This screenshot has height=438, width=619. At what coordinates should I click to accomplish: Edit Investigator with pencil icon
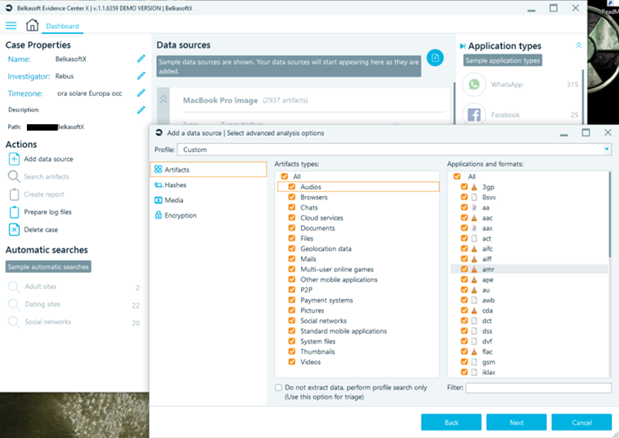point(141,76)
